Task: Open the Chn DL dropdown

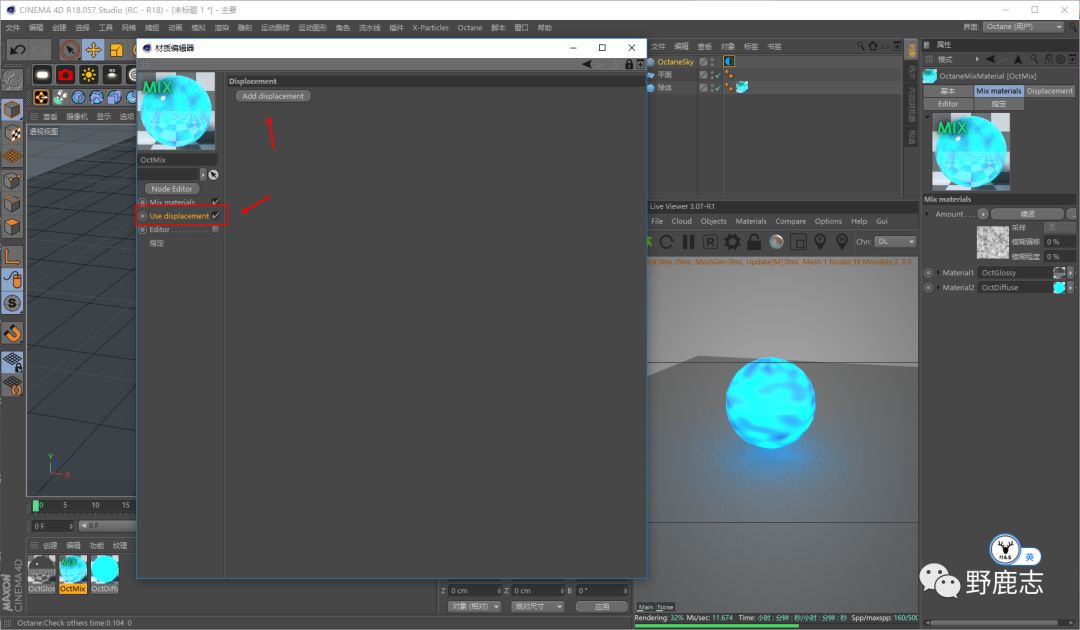Action: click(895, 242)
